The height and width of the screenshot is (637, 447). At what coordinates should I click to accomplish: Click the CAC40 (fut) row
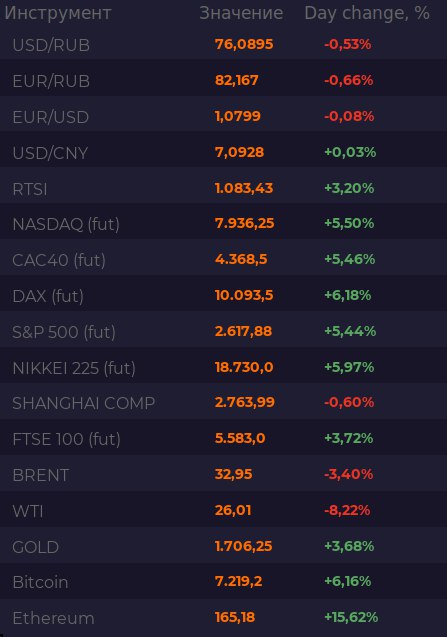click(224, 260)
